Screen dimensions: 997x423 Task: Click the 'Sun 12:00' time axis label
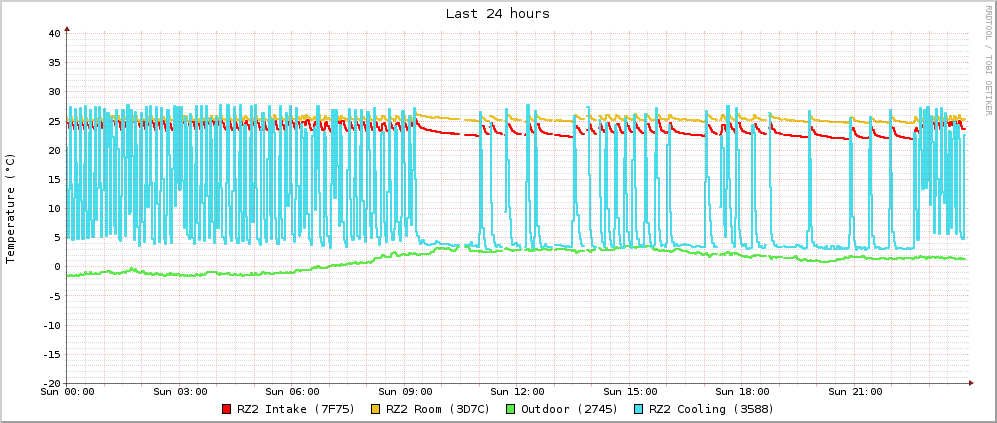[x=518, y=391]
